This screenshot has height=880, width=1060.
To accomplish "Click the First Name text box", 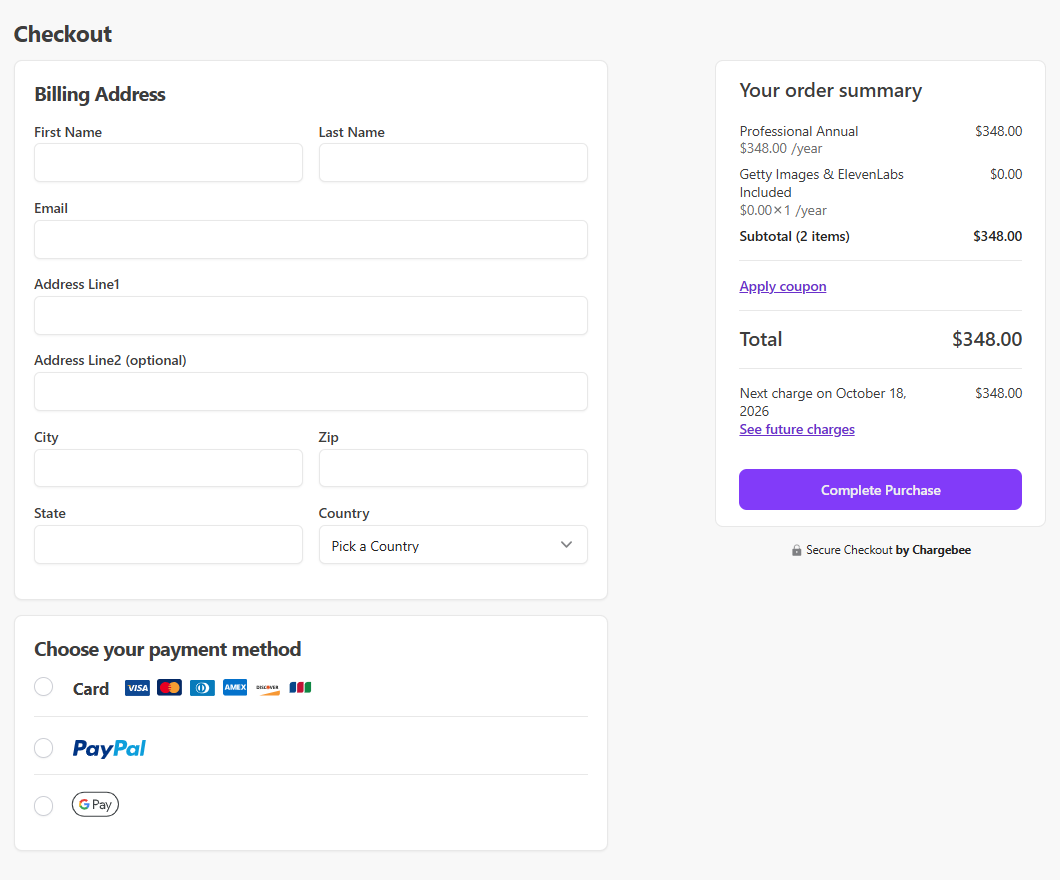I will point(168,162).
